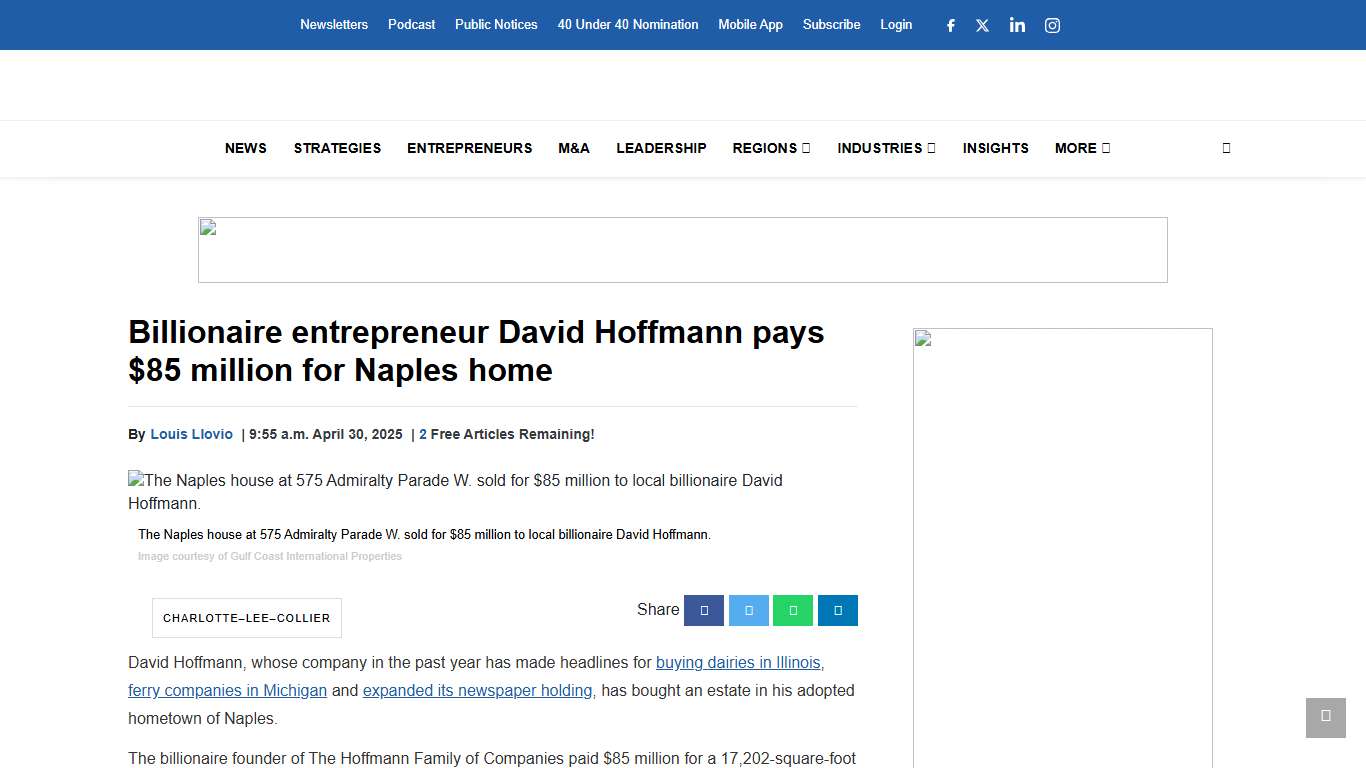Click the Instagram icon in top bar

1052,25
